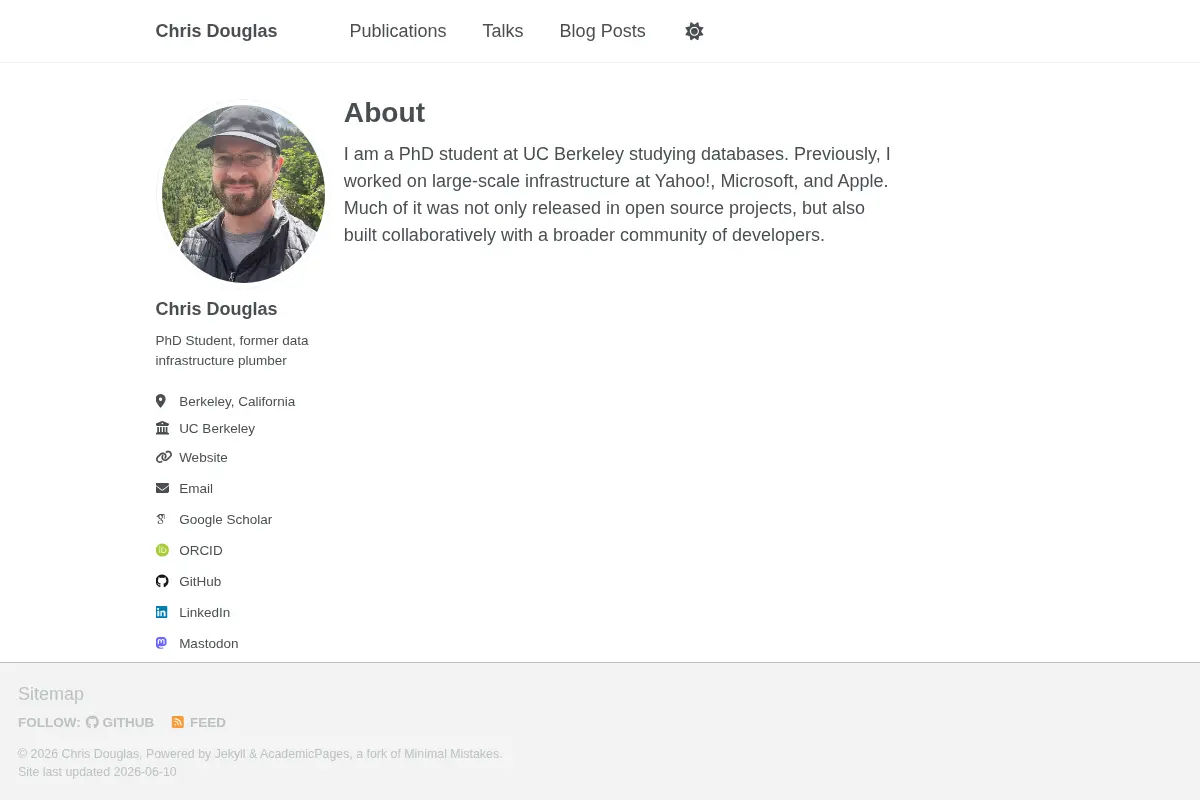
Task: Click the circular profile photo
Action: [x=243, y=193]
